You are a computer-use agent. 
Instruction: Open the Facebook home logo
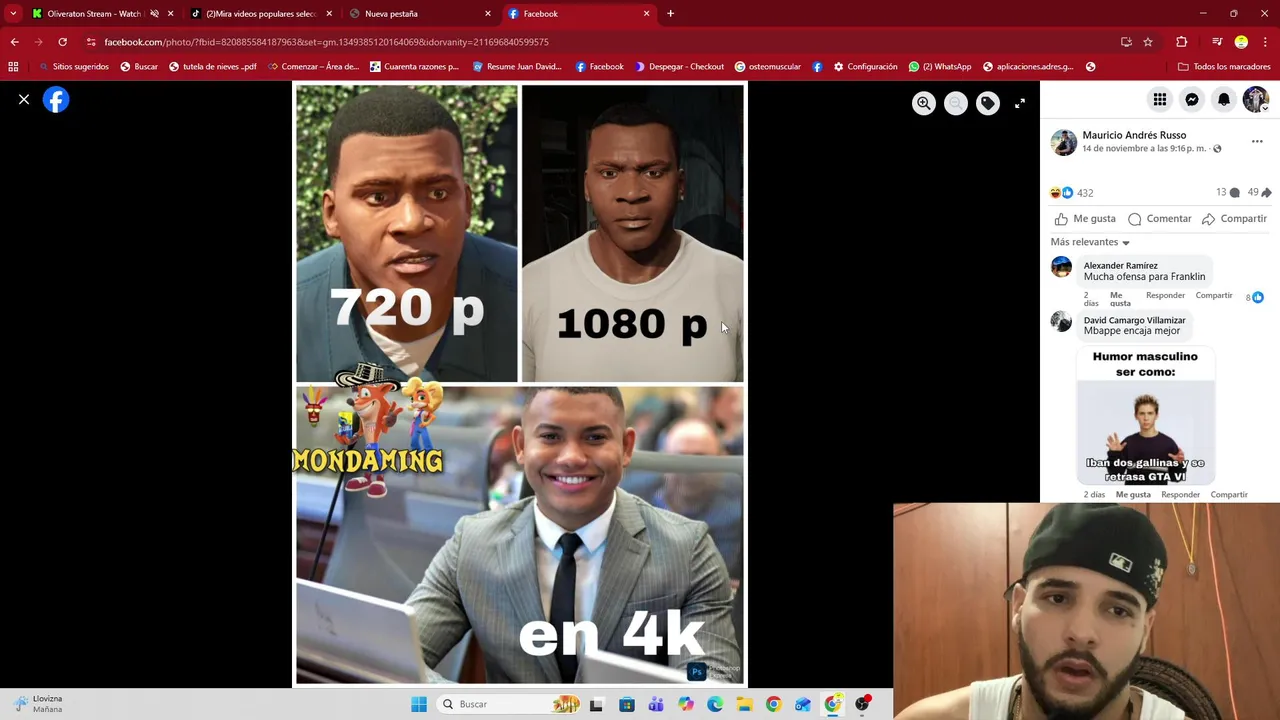tap(56, 100)
